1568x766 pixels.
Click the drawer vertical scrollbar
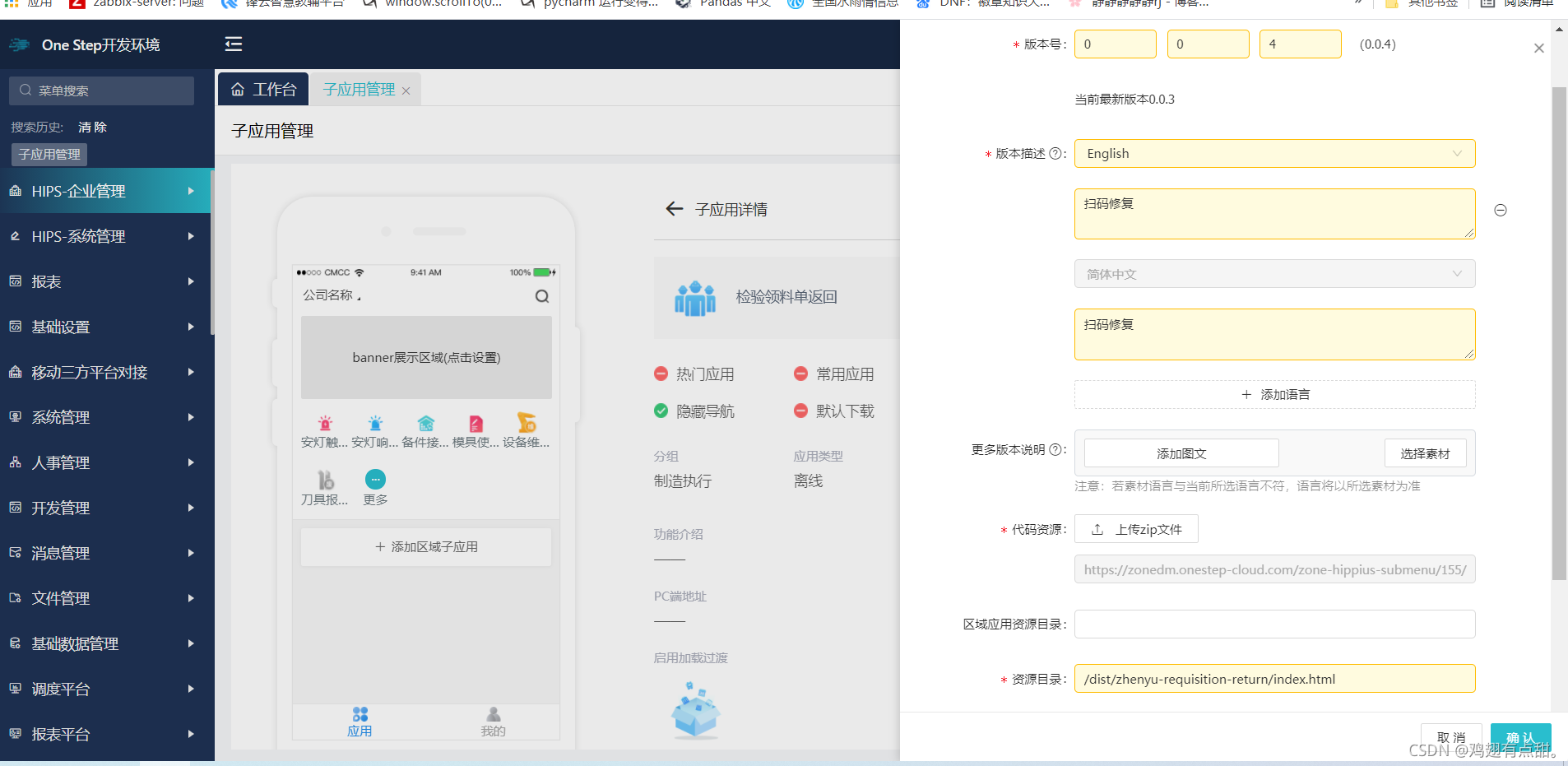click(1559, 333)
